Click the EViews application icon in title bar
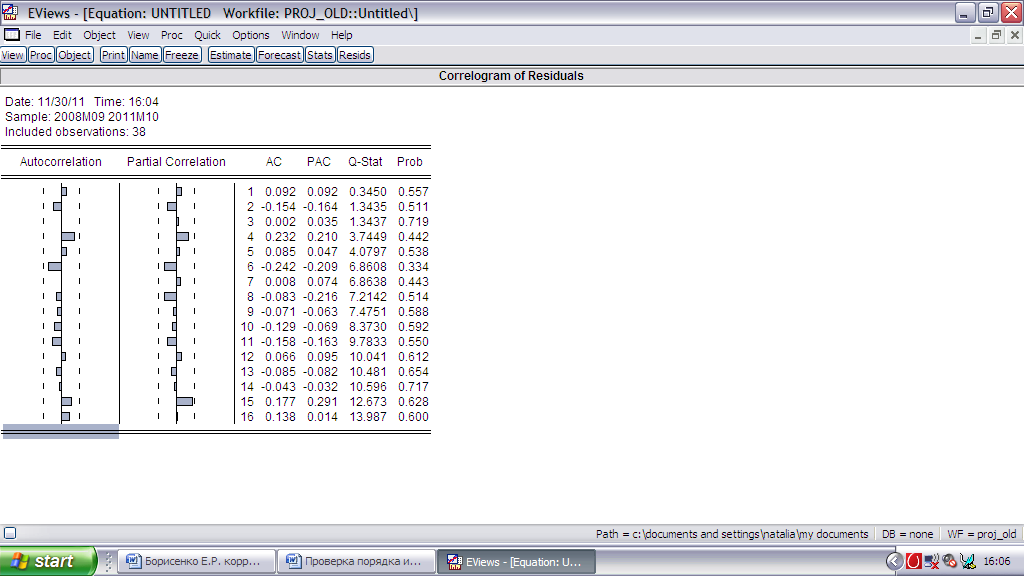Screen dimensions: 1024x576 [10, 12]
